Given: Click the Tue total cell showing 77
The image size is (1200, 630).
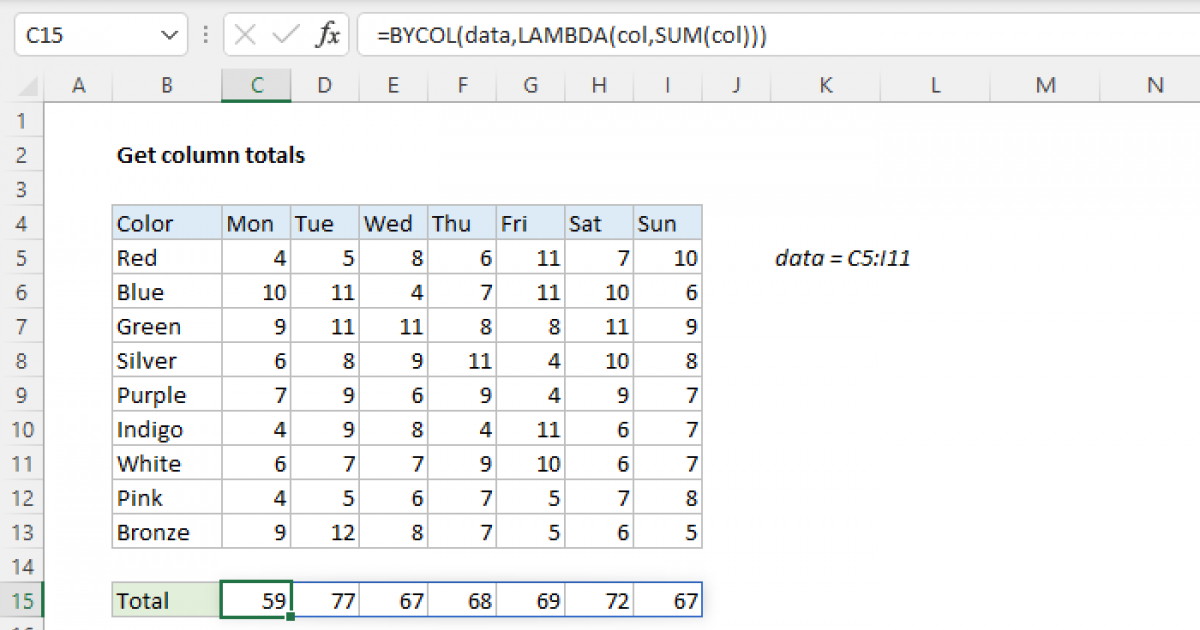Looking at the screenshot, I should pos(324,601).
